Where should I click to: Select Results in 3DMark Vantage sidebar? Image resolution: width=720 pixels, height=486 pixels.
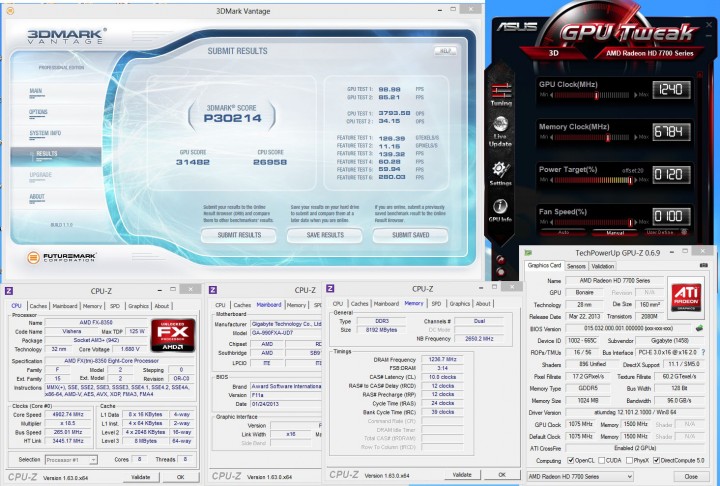(x=56, y=156)
